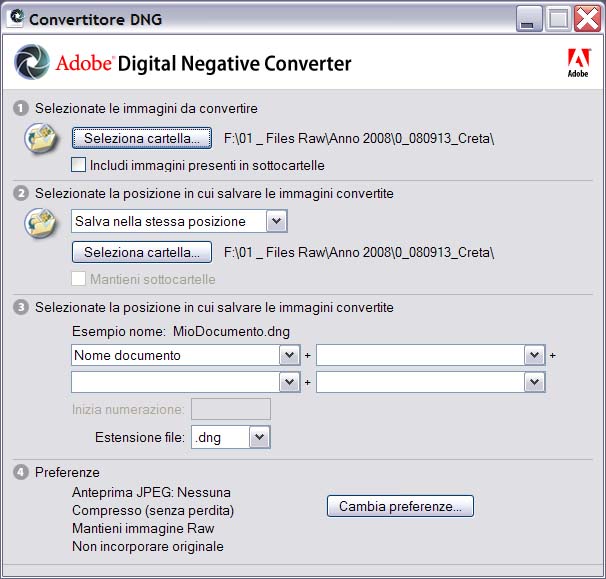
Task: Click the red Adobe logo at top right
Action: click(578, 63)
